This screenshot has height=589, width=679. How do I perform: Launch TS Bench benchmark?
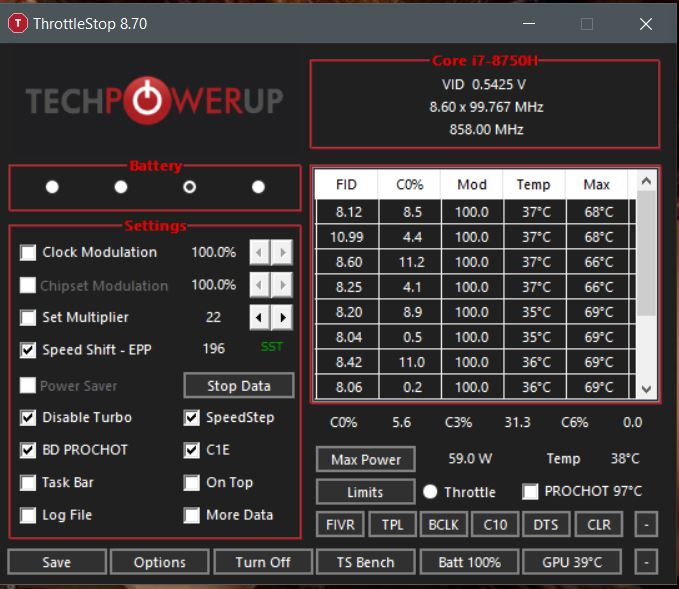366,562
